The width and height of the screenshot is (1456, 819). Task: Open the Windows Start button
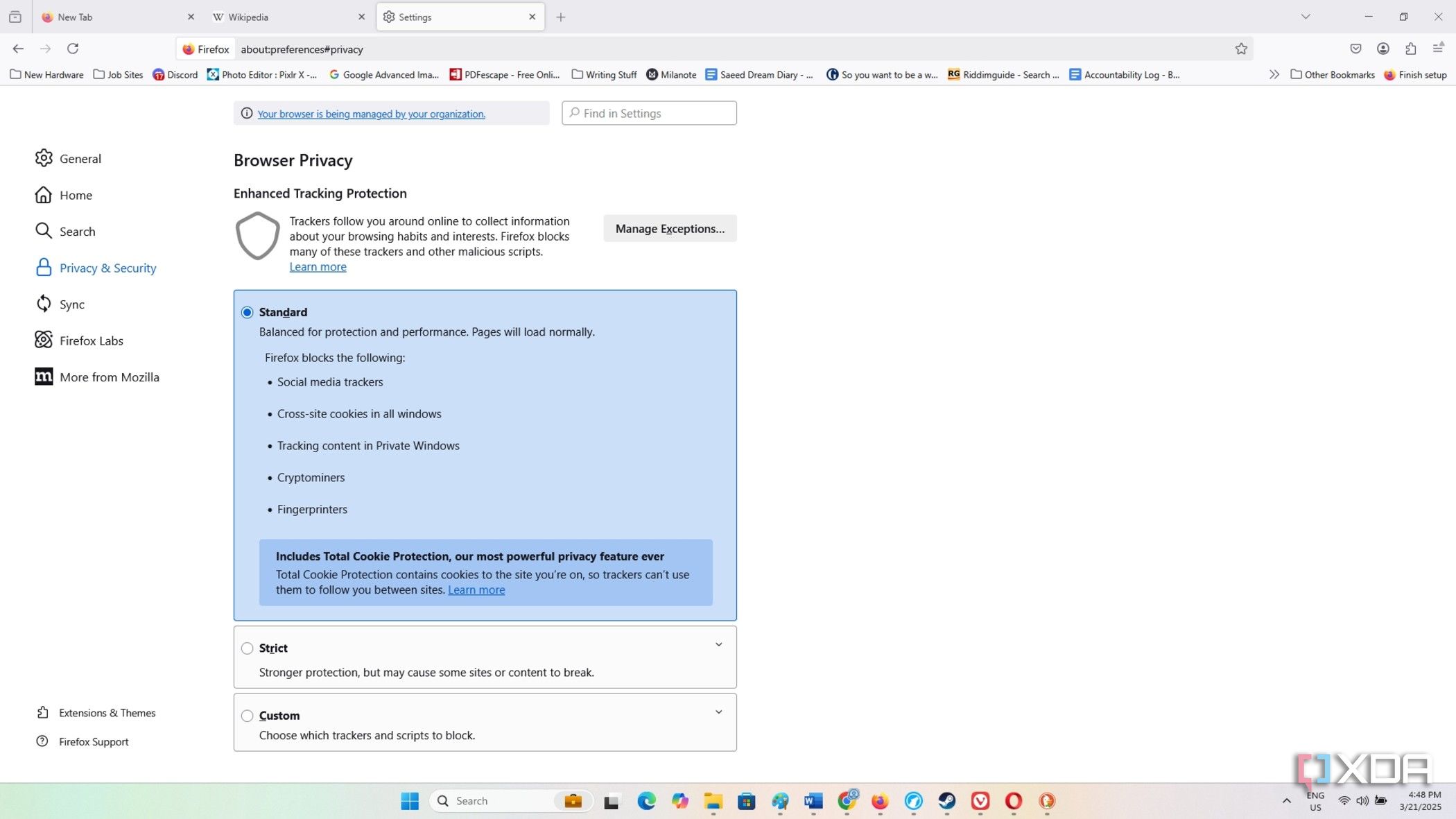(410, 801)
